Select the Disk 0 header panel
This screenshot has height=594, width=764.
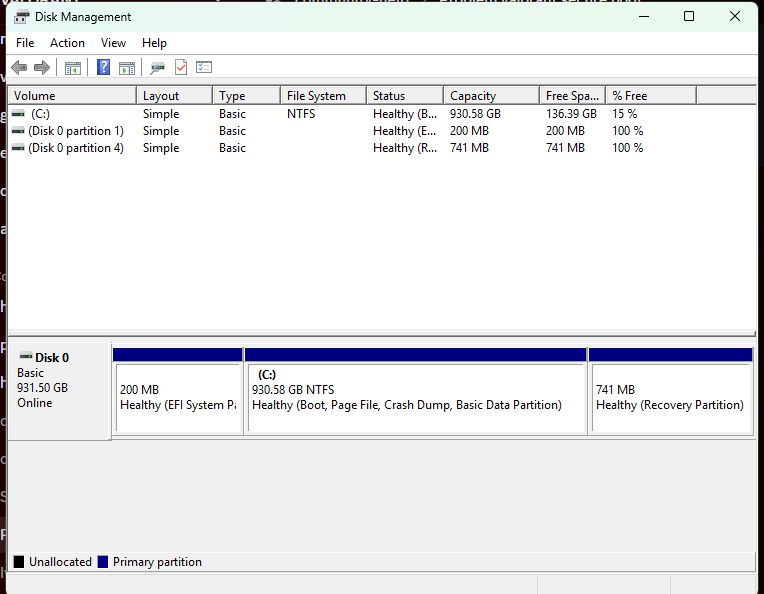[59, 391]
